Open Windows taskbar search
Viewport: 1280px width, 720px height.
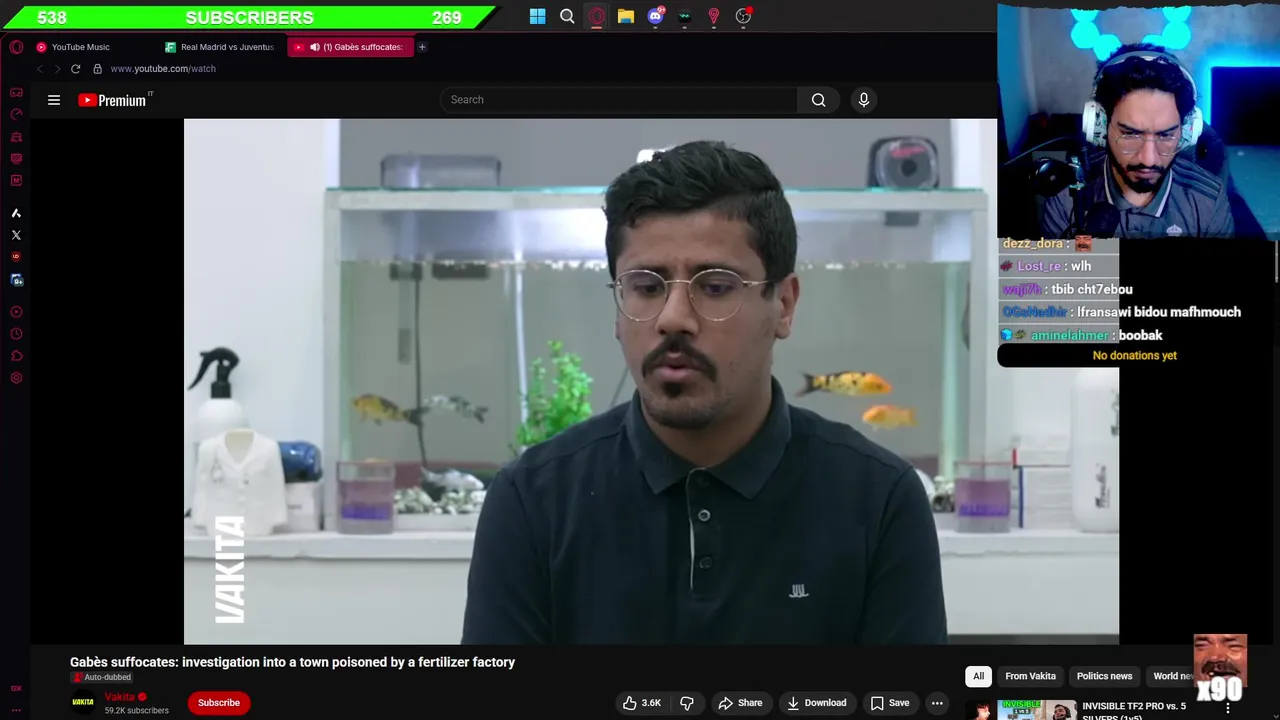coord(567,16)
